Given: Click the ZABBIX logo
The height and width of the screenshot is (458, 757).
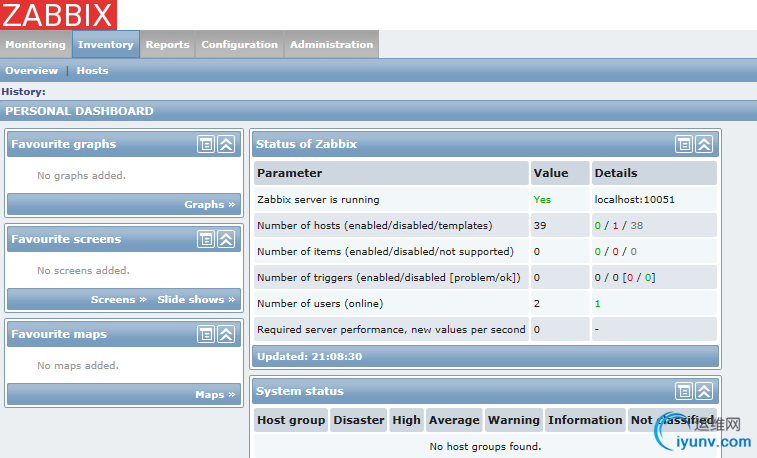Looking at the screenshot, I should [58, 14].
